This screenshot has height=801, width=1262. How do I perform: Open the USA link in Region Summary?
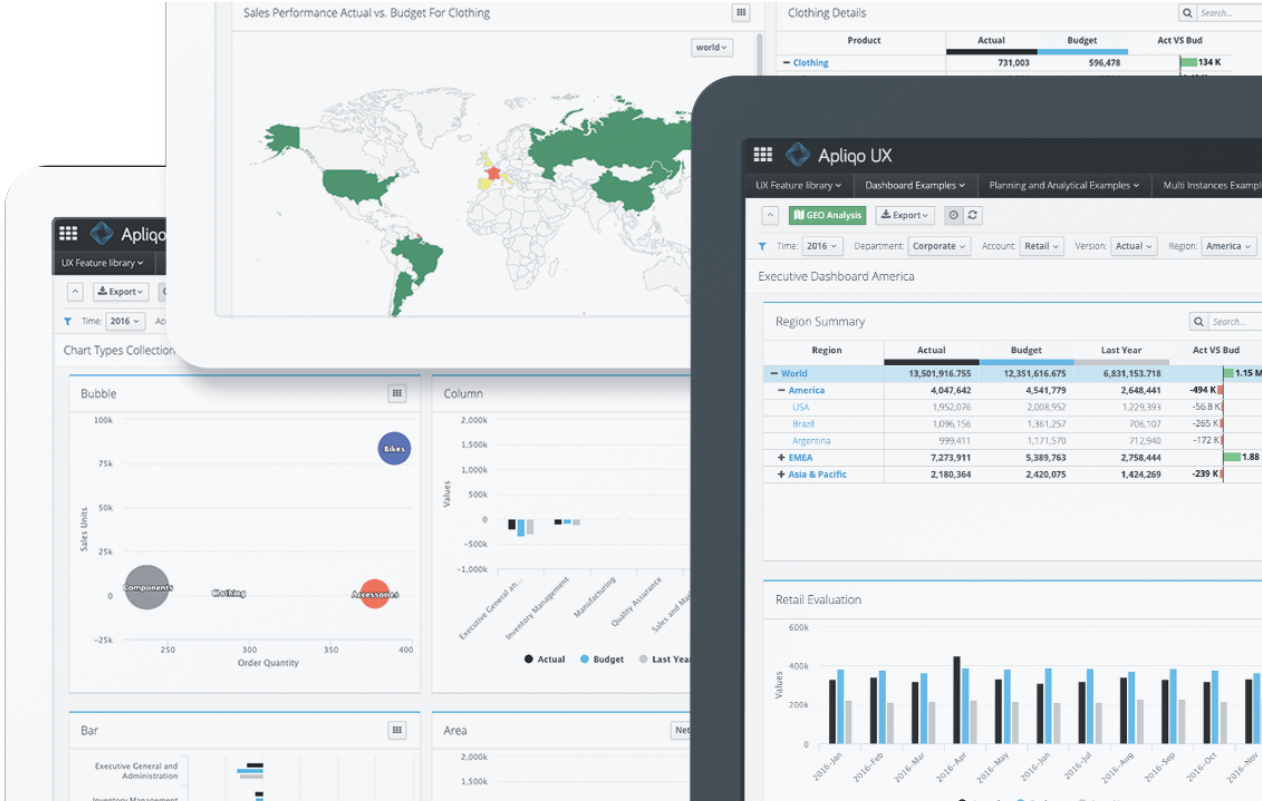point(801,407)
